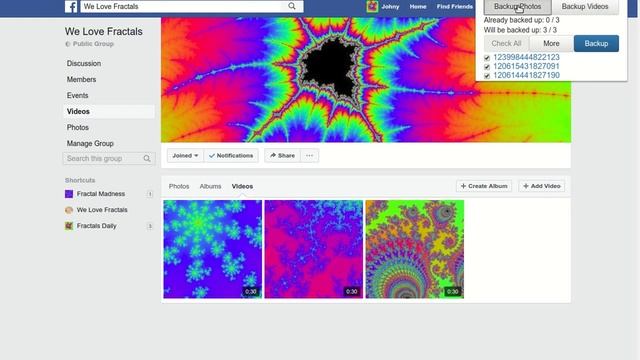Open the Backup Photos tab
640x360 pixels.
(x=518, y=7)
